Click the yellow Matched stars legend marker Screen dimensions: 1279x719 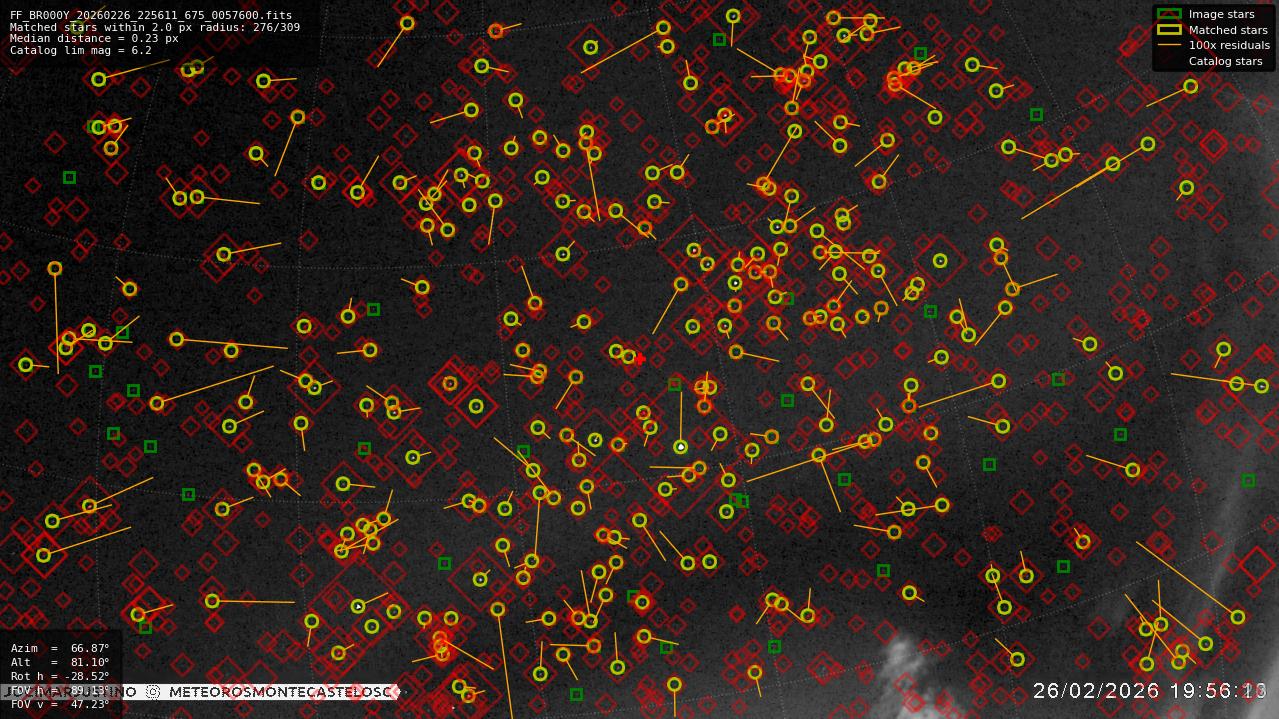[1169, 30]
